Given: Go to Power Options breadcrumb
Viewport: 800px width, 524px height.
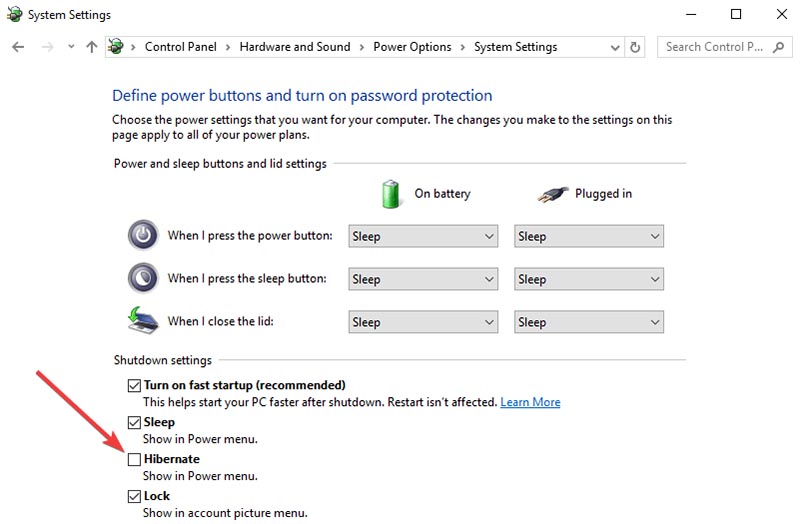Looking at the screenshot, I should tap(412, 47).
